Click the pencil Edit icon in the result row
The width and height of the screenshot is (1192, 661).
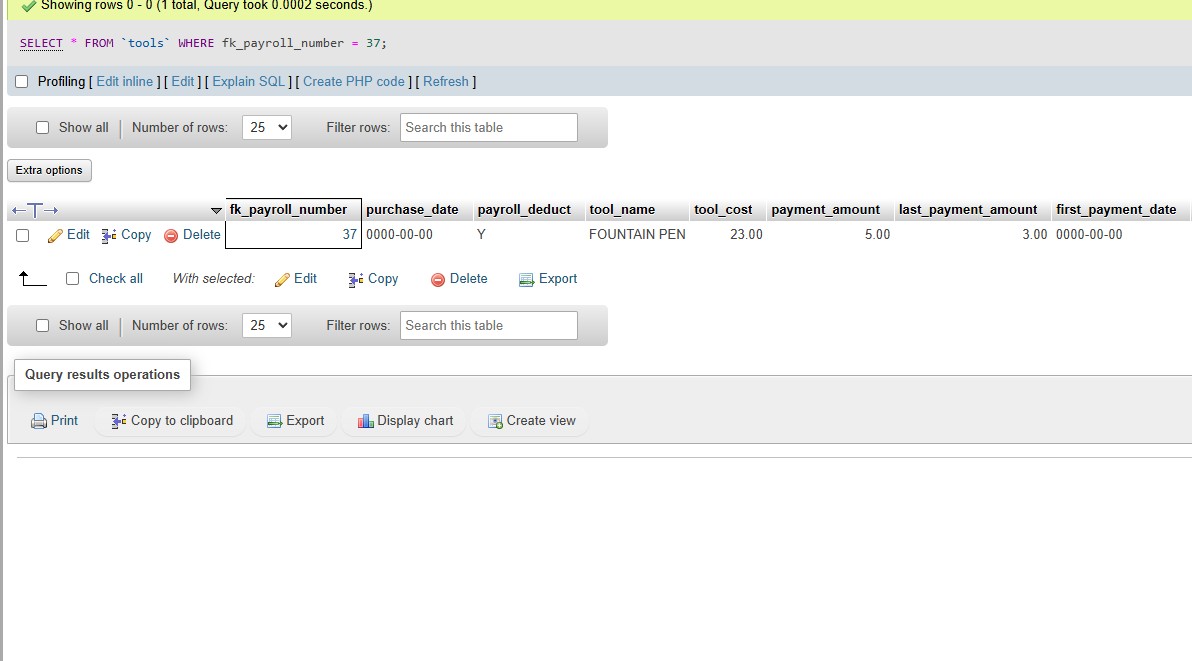[55, 236]
